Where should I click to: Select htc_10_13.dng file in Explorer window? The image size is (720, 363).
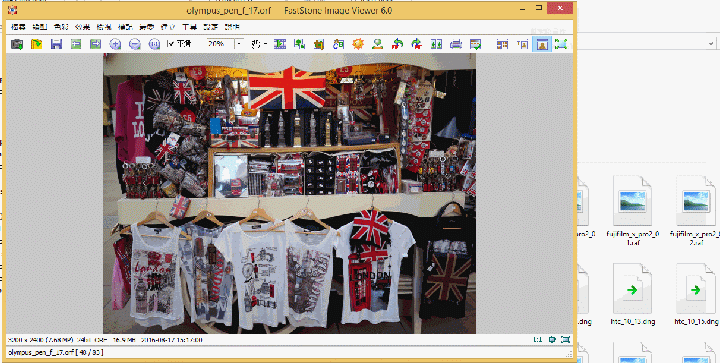[x=632, y=294]
